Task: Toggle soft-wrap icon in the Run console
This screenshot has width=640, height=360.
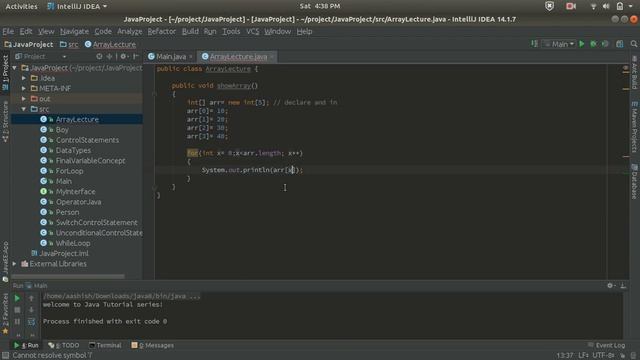Action: (x=31, y=322)
